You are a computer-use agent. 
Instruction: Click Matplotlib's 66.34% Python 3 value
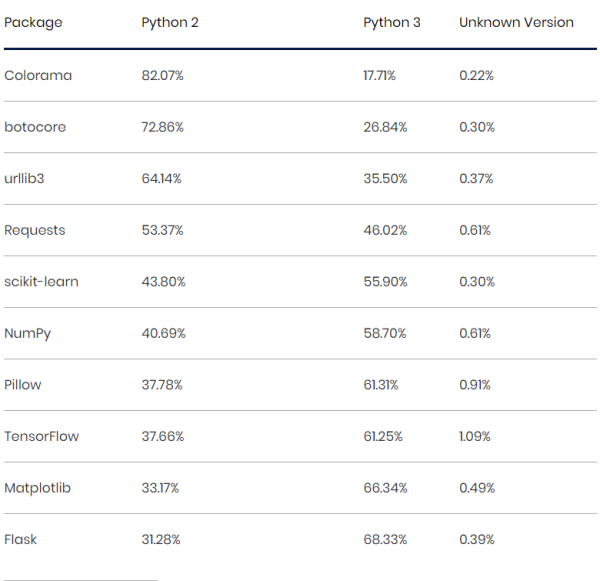(385, 488)
